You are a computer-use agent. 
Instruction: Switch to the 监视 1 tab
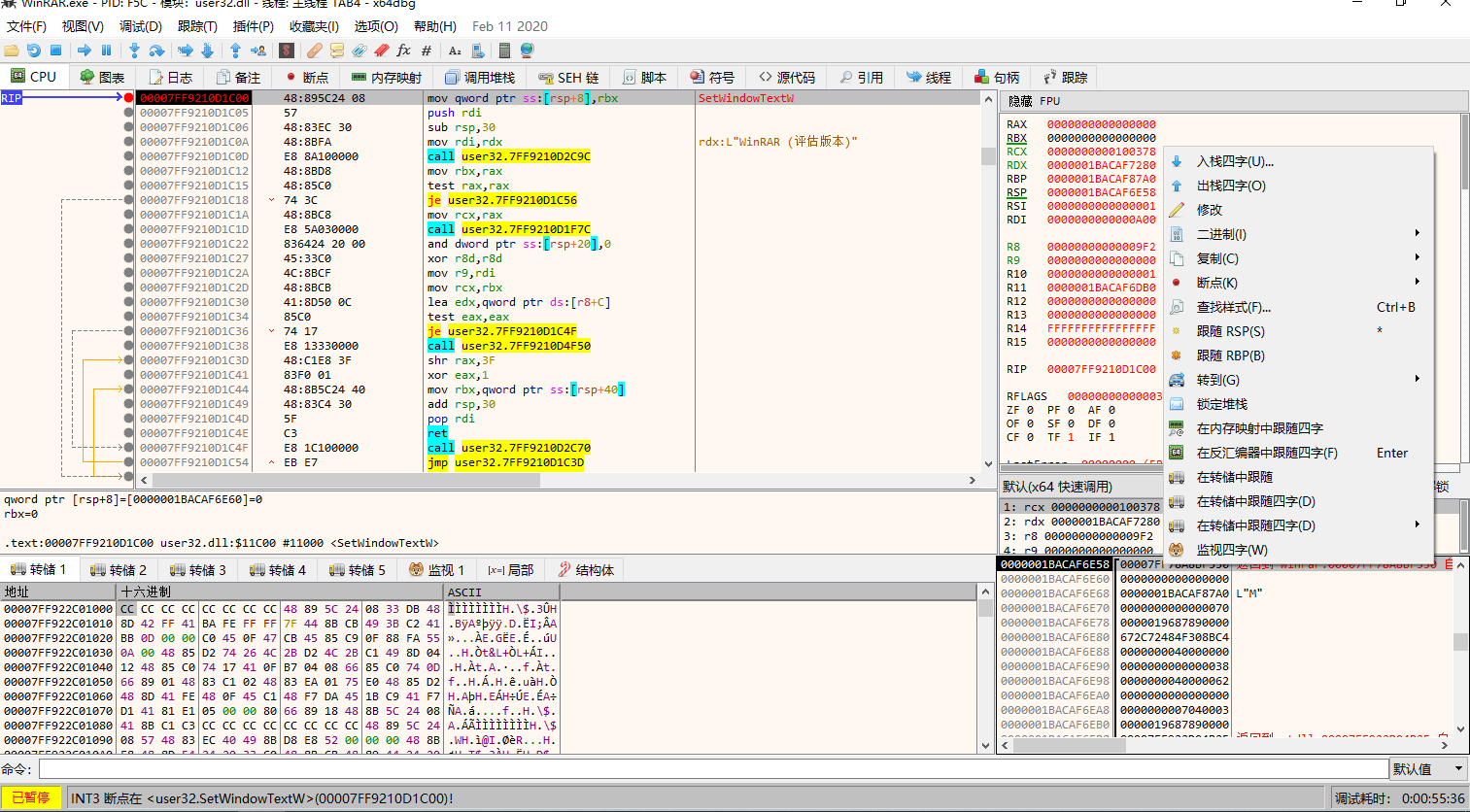436,570
